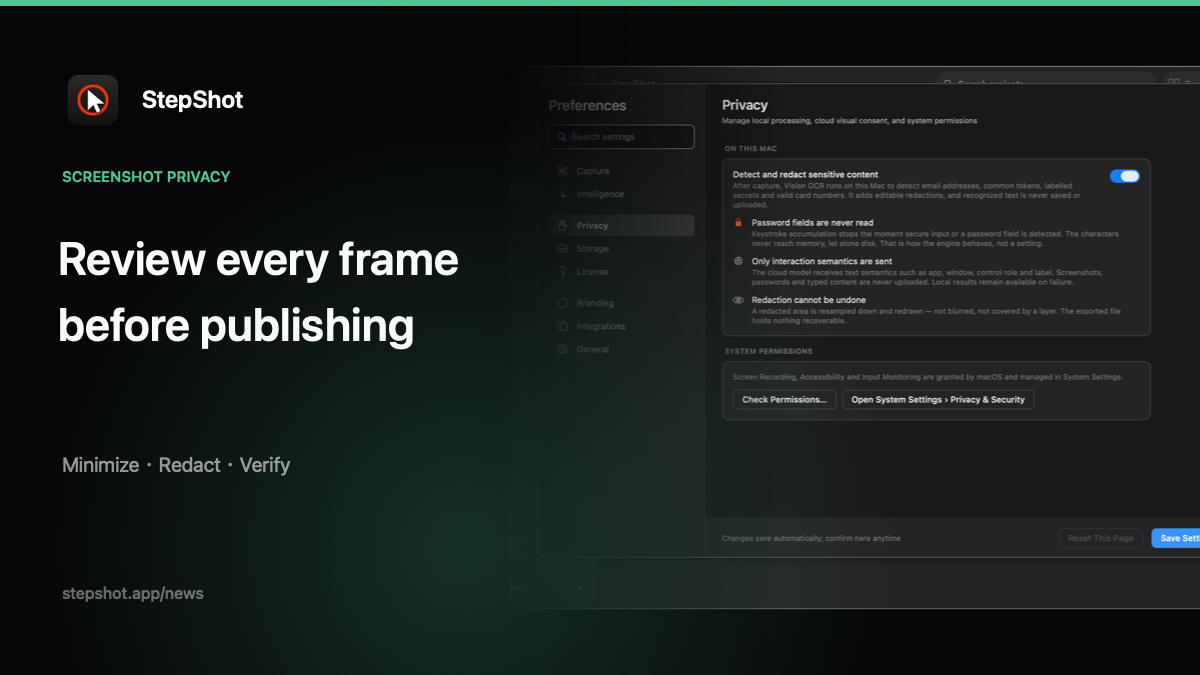Open the Branding preferences section
Viewport: 1200px width, 675px height.
click(x=621, y=303)
